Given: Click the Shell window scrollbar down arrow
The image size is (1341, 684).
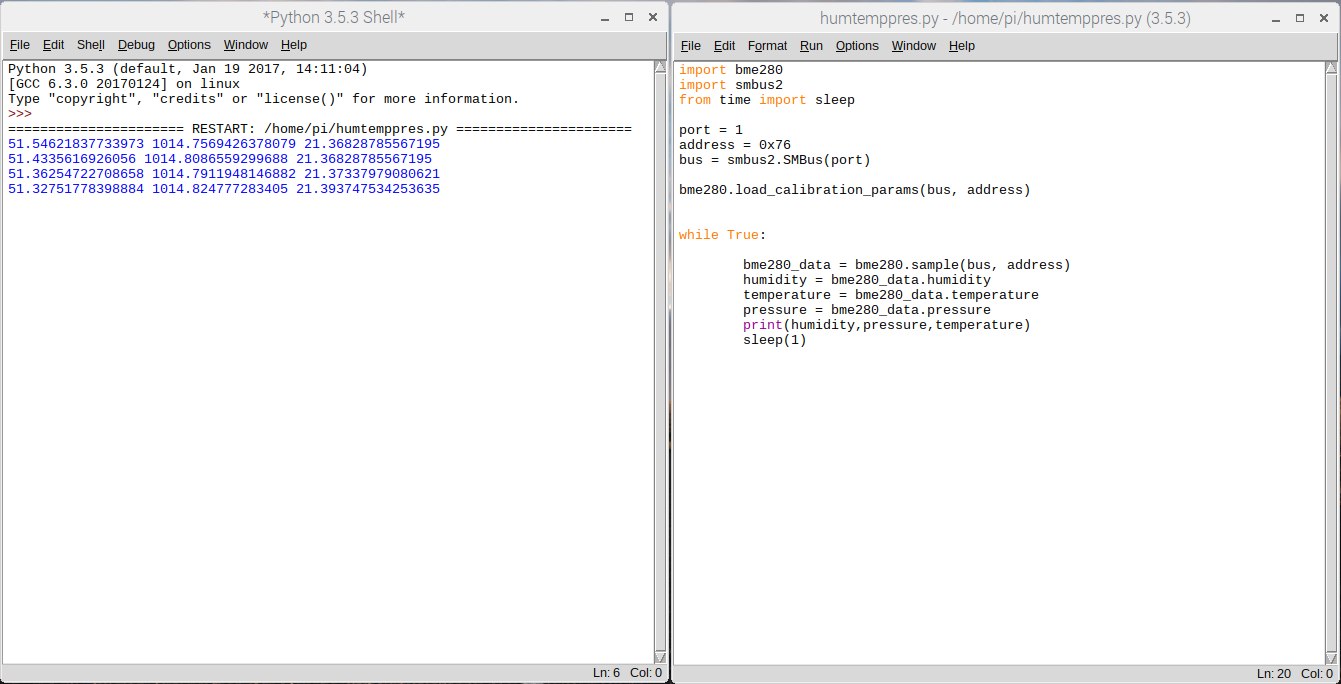Looking at the screenshot, I should click(x=660, y=657).
